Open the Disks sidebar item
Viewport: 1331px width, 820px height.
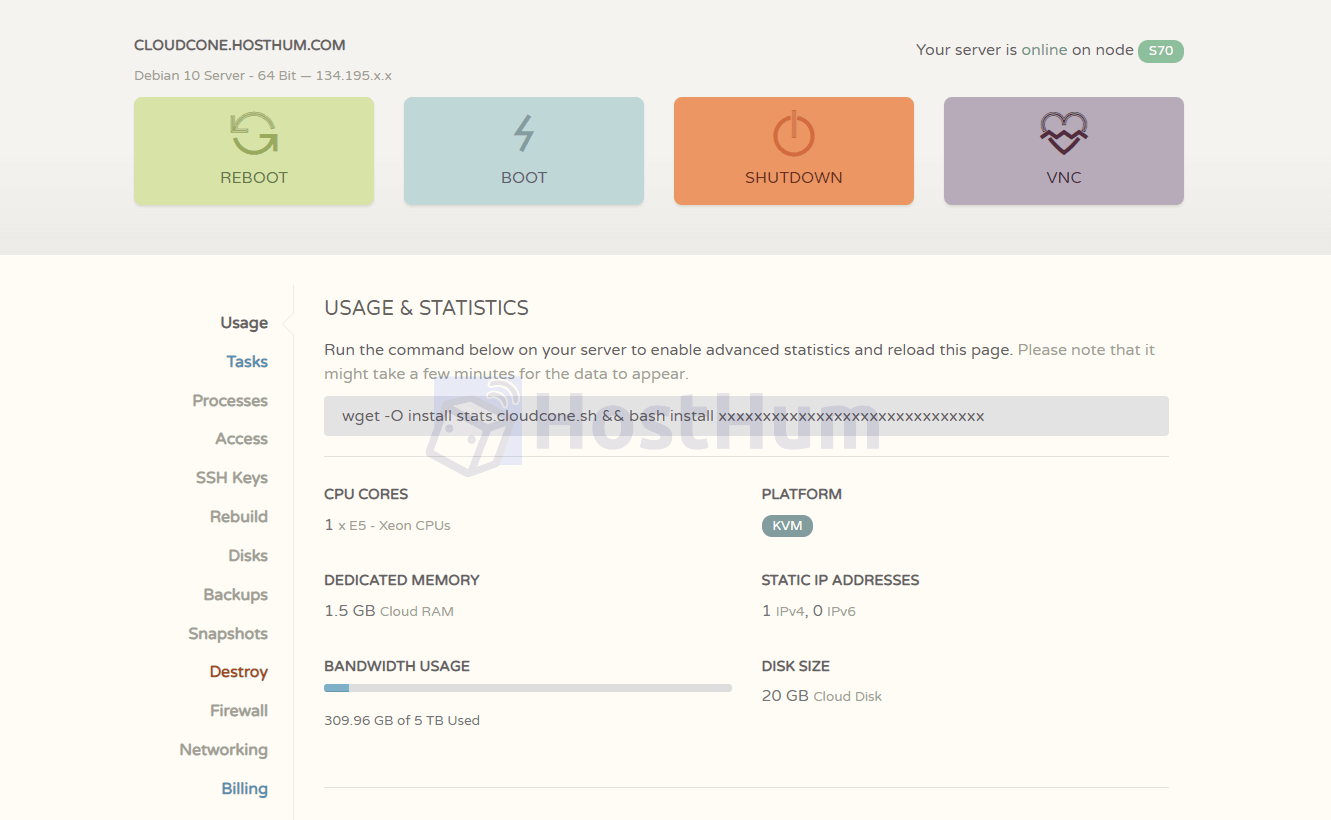(x=248, y=556)
